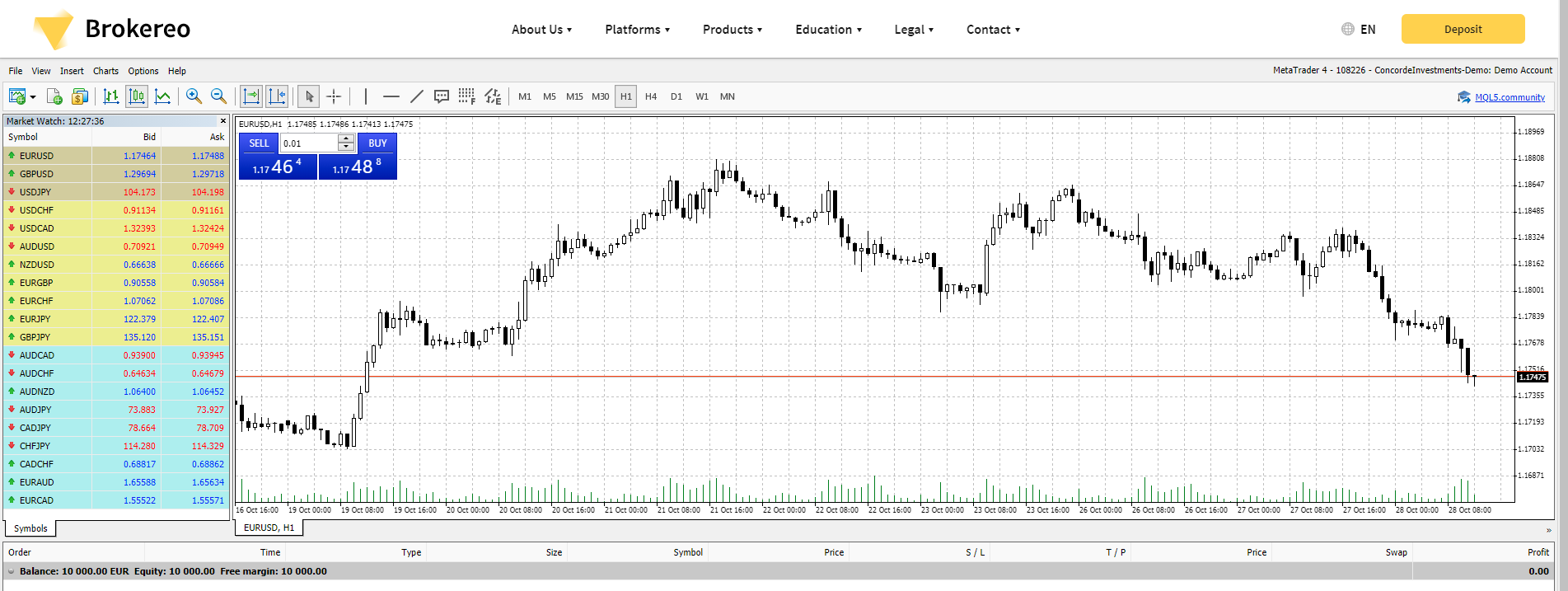Click the Profiles icon with the plus sheet

[54, 96]
